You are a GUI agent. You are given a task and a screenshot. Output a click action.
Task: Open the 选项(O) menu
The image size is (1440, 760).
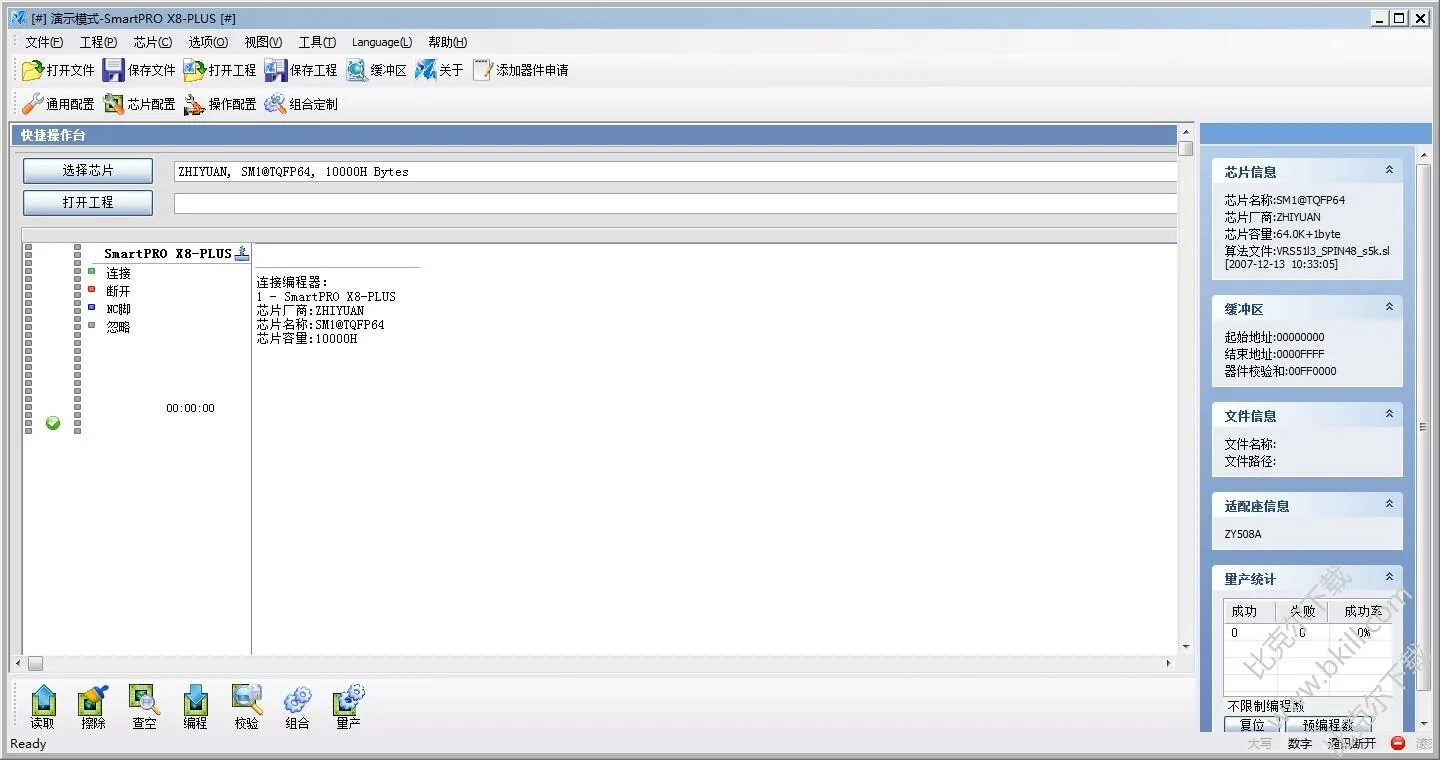coord(208,42)
